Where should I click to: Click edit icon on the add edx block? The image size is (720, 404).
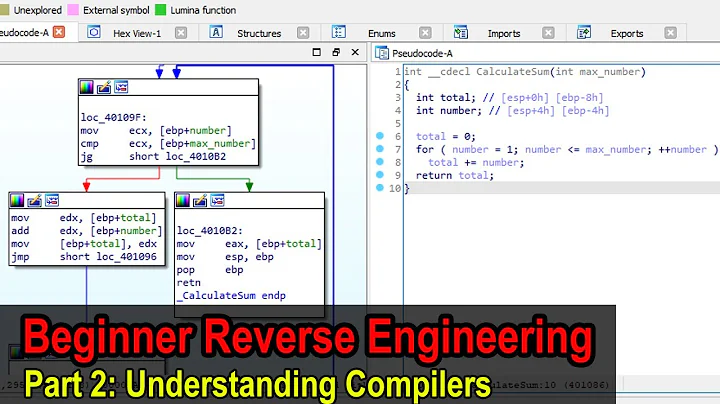34,201
